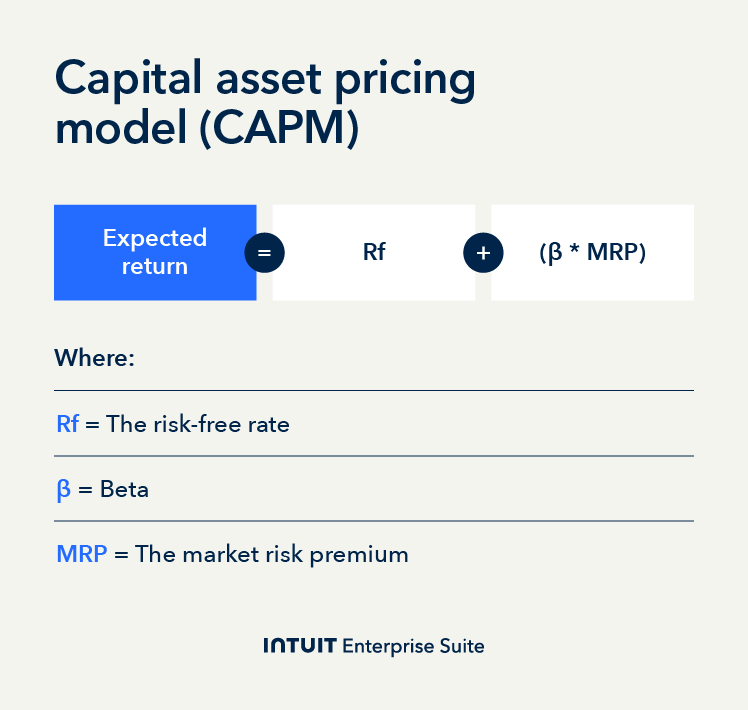Click the divider line under "Where:"
Viewport: 748px width, 710px height.
374,390
